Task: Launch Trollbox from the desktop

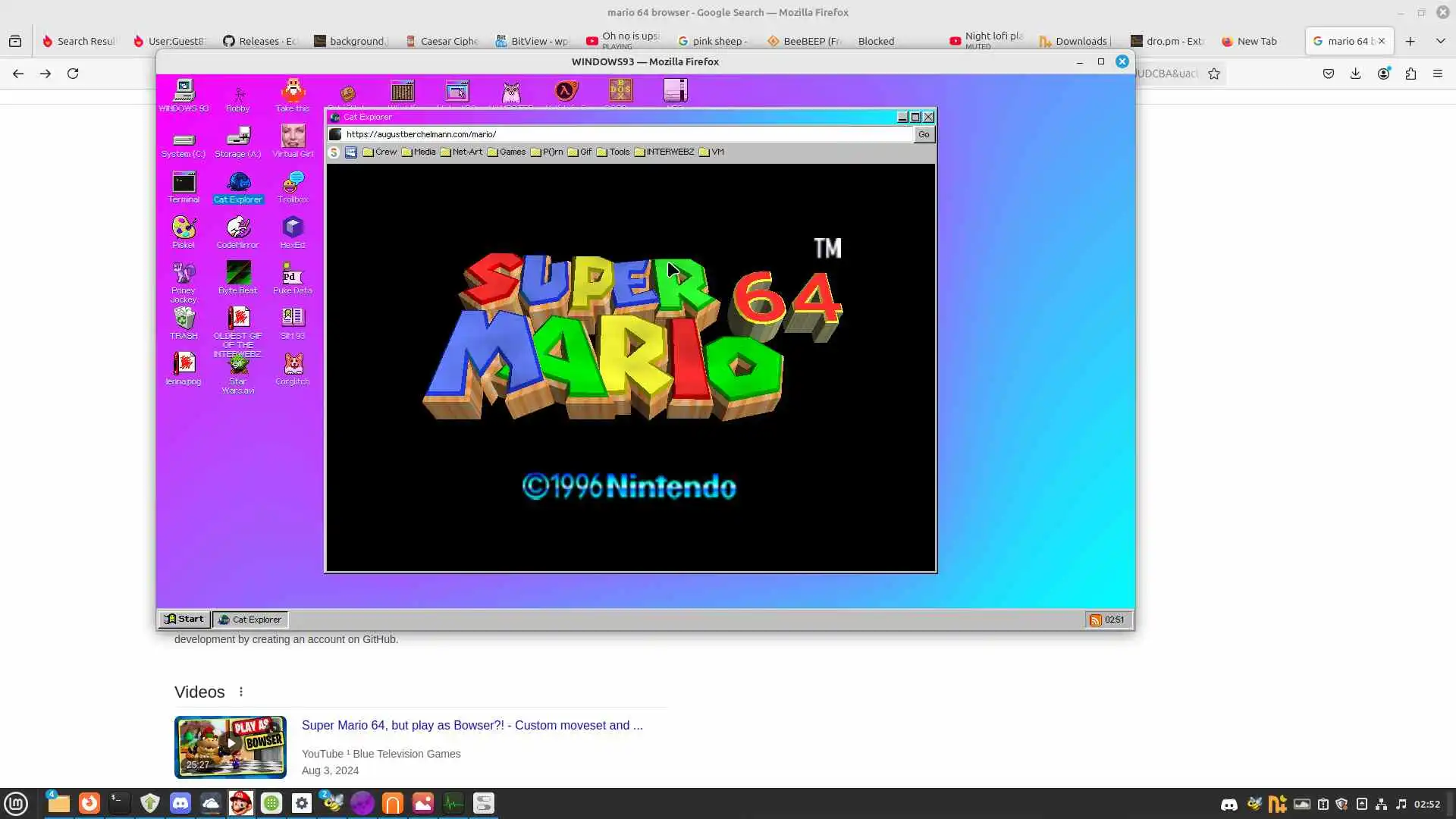Action: (x=293, y=184)
